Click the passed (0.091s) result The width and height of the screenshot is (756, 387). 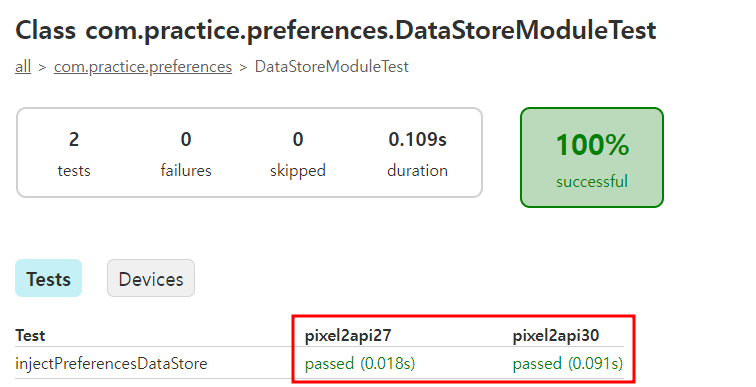click(x=567, y=363)
